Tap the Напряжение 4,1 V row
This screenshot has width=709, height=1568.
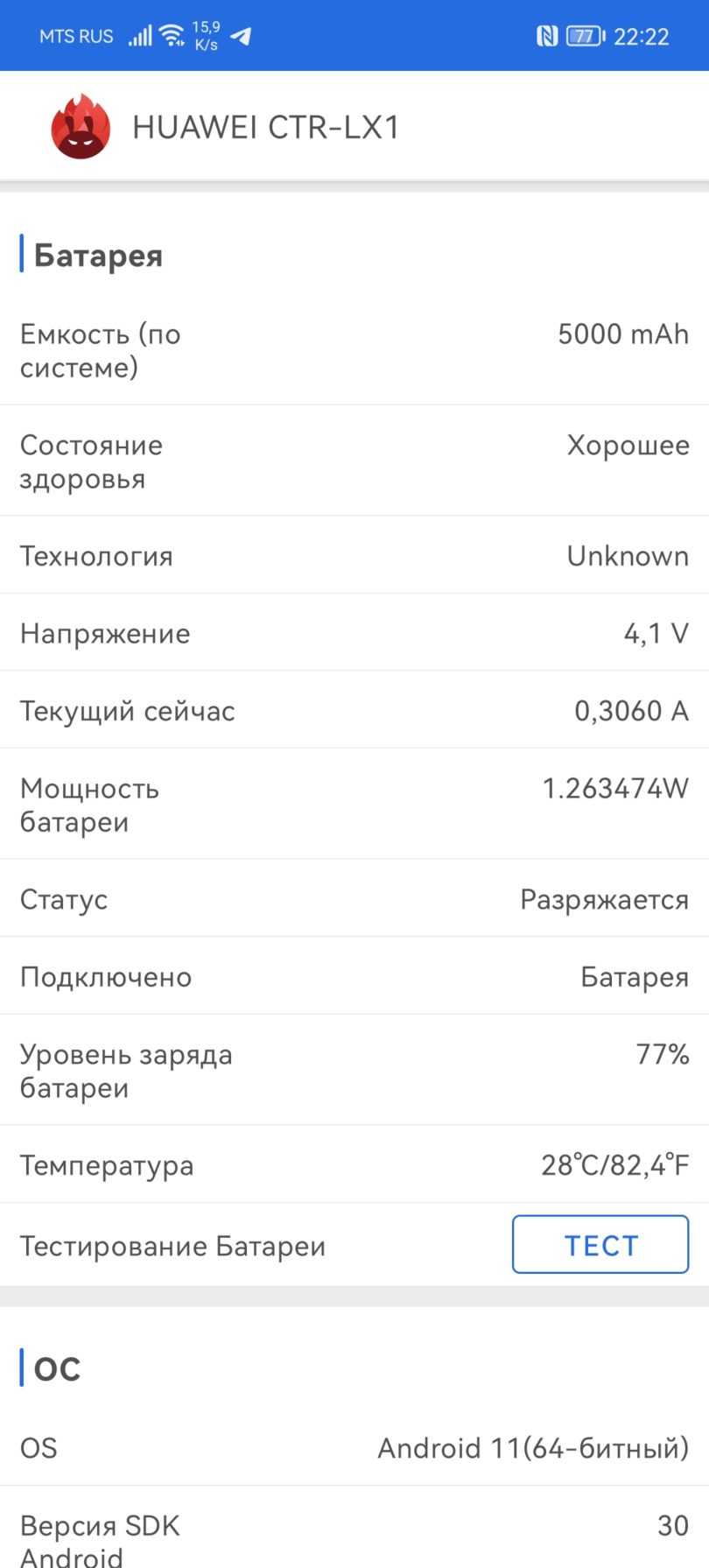click(x=354, y=633)
